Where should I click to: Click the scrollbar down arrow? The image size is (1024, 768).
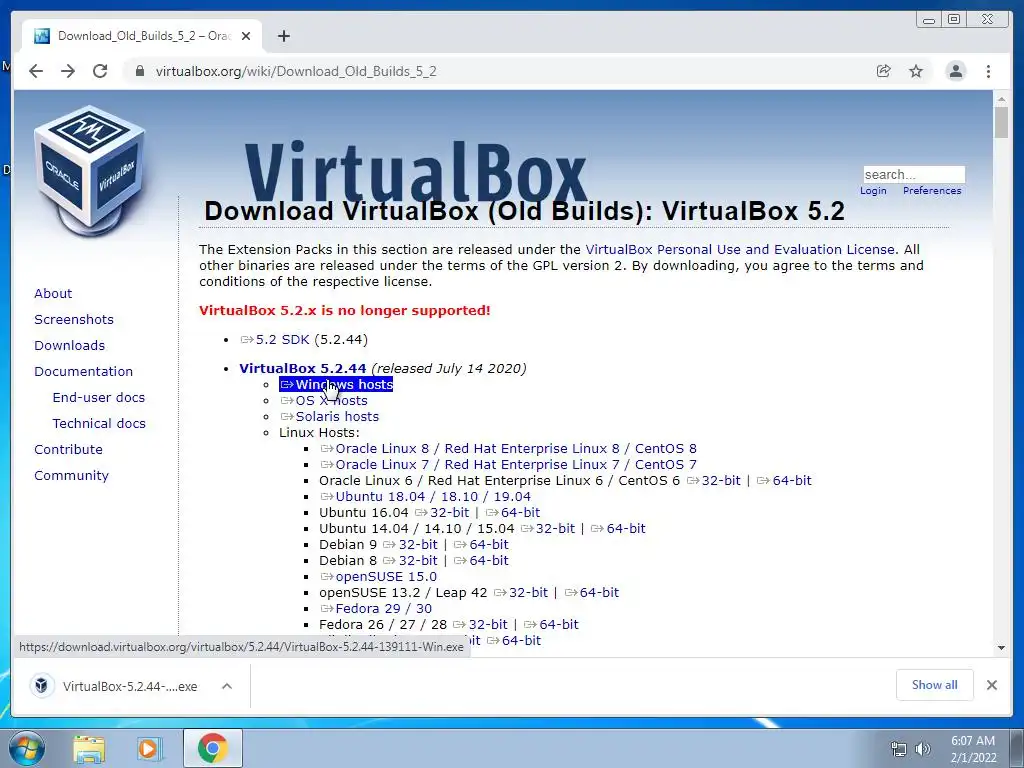(x=1001, y=648)
